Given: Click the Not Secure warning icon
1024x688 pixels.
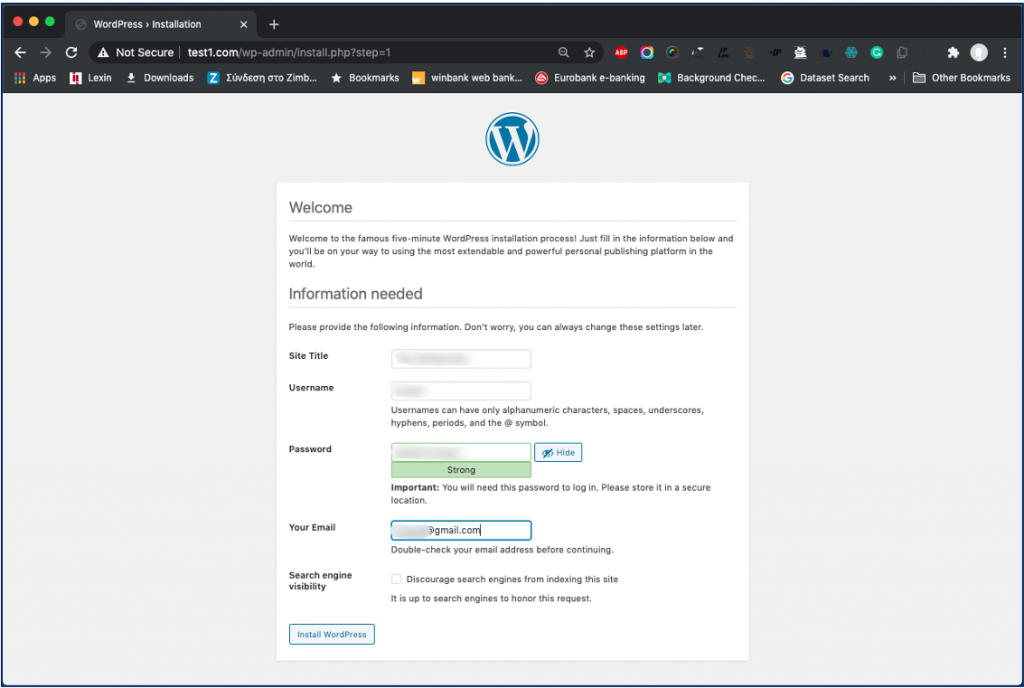Looking at the screenshot, I should pyautogui.click(x=103, y=52).
